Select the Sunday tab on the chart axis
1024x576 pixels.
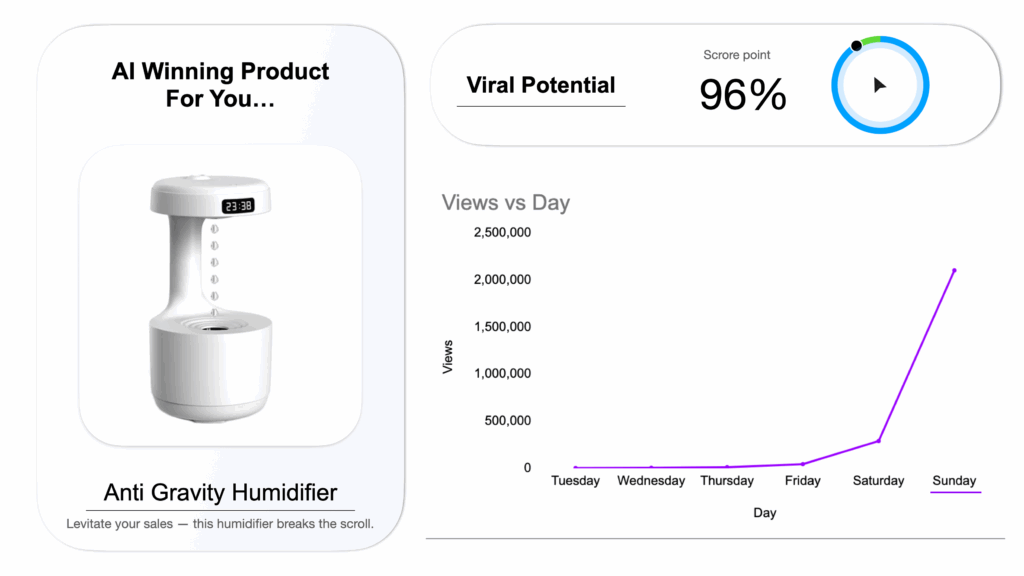point(954,481)
